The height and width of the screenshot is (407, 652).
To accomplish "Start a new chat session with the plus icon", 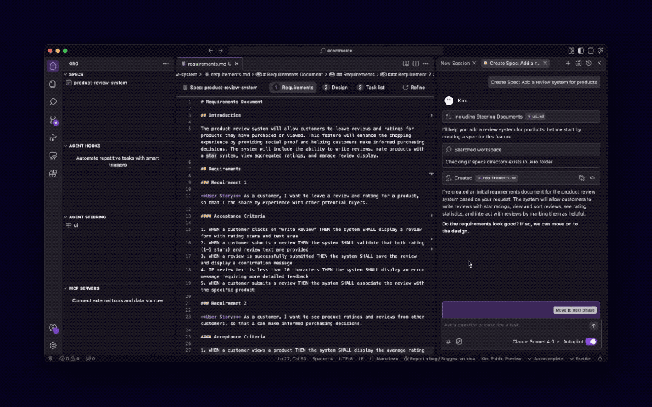I will 568,63.
